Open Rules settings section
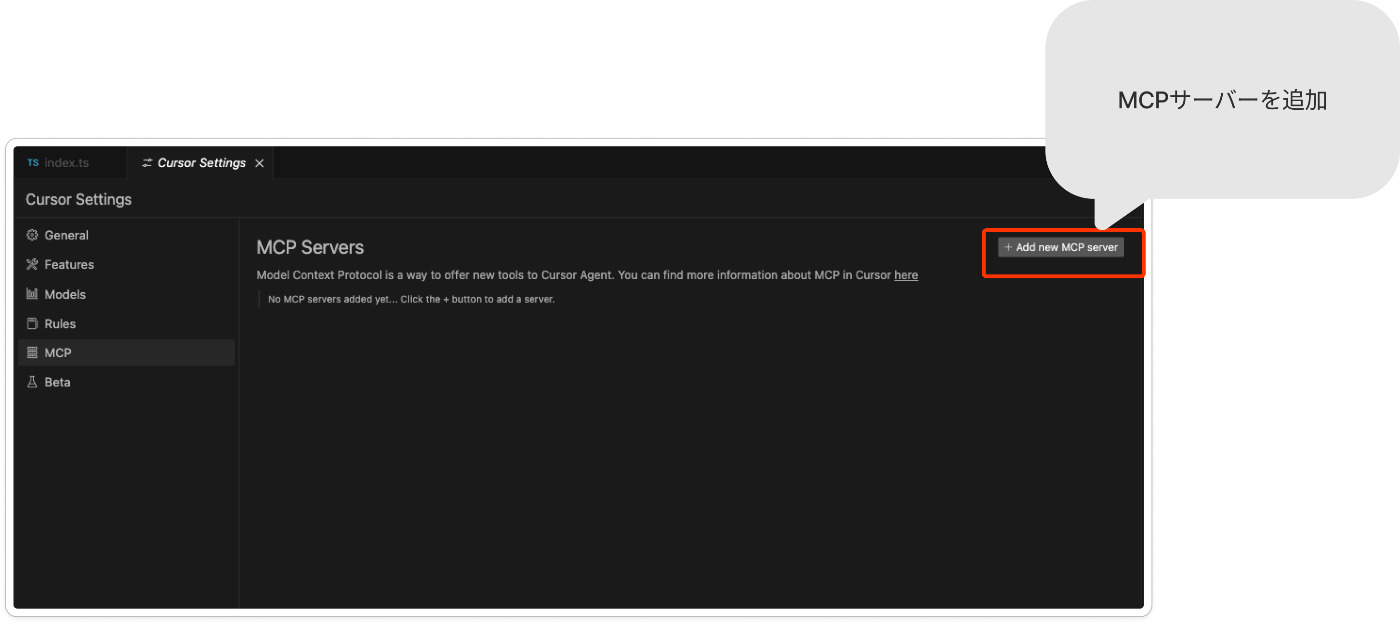Screen dimensions: 1400x624 (126, 323)
